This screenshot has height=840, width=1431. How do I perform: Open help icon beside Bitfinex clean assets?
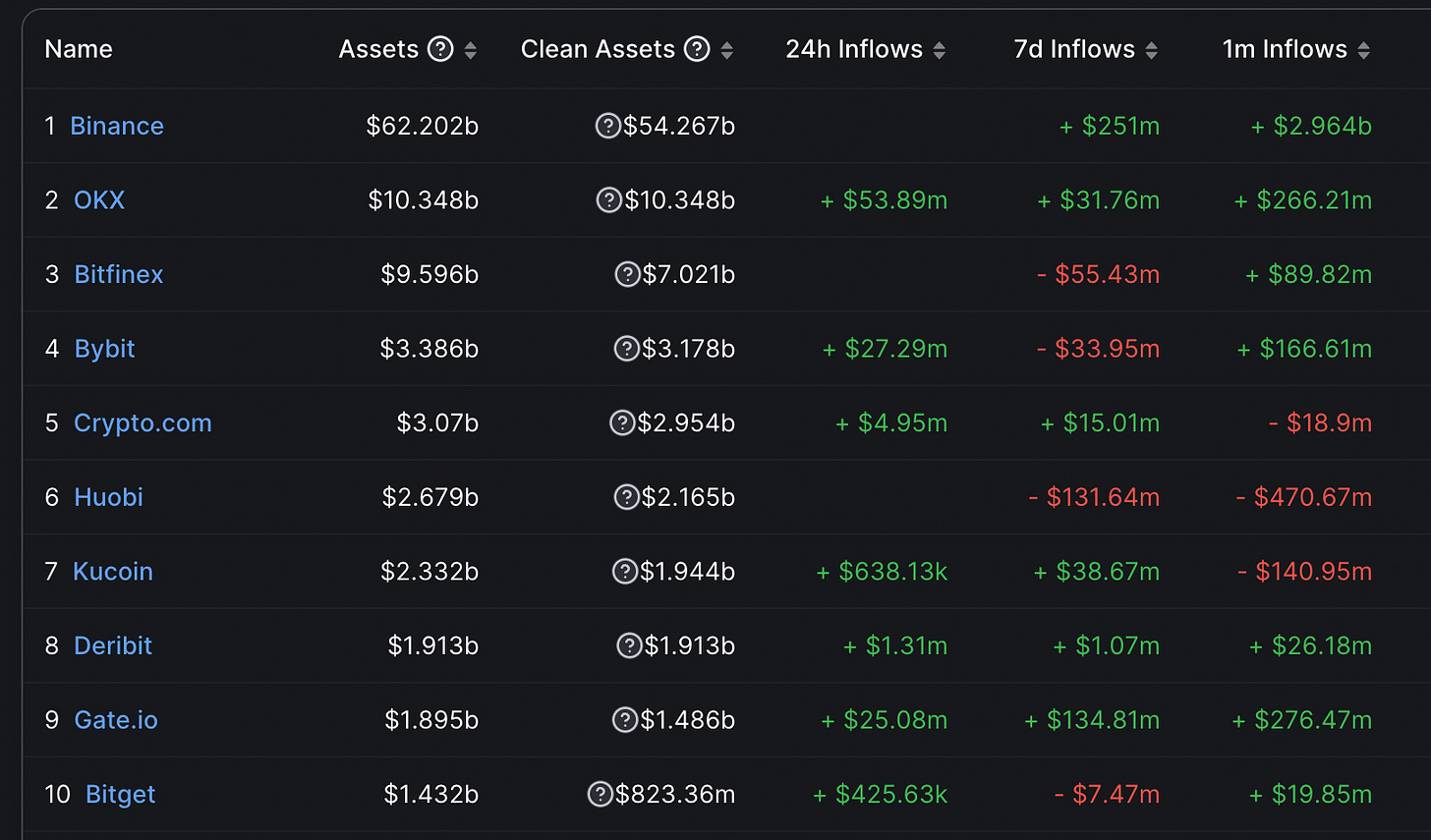tap(627, 274)
